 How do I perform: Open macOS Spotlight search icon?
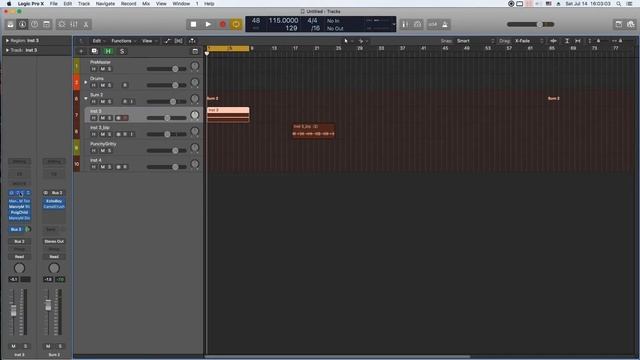click(x=619, y=4)
